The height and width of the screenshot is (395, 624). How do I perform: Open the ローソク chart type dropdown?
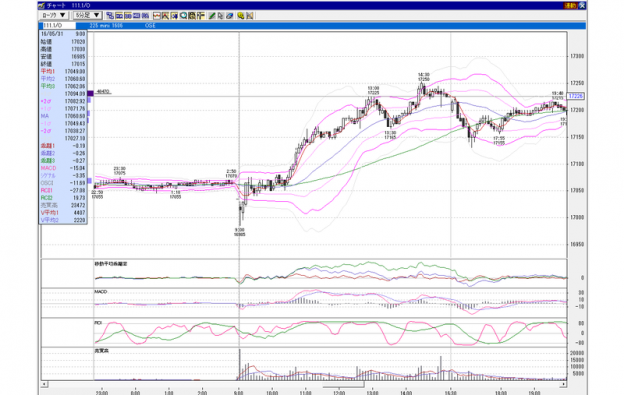[54, 16]
